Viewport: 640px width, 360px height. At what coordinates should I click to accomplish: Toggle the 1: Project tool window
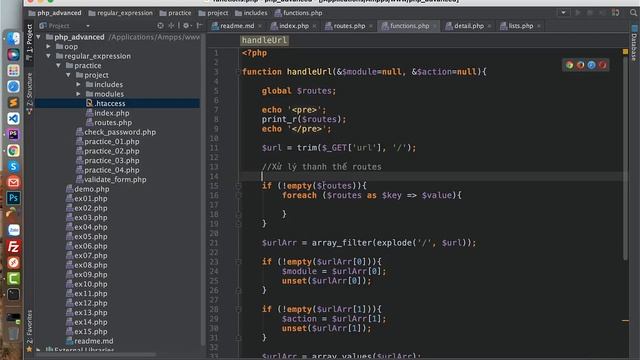click(x=29, y=42)
